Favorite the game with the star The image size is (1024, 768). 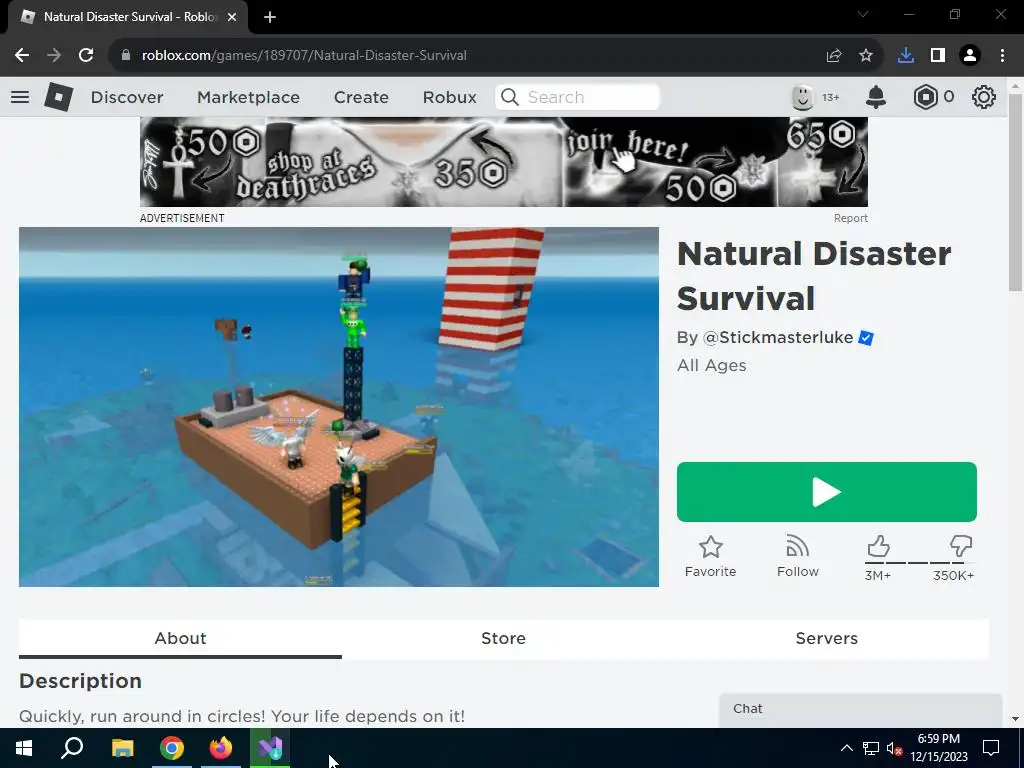click(x=711, y=556)
